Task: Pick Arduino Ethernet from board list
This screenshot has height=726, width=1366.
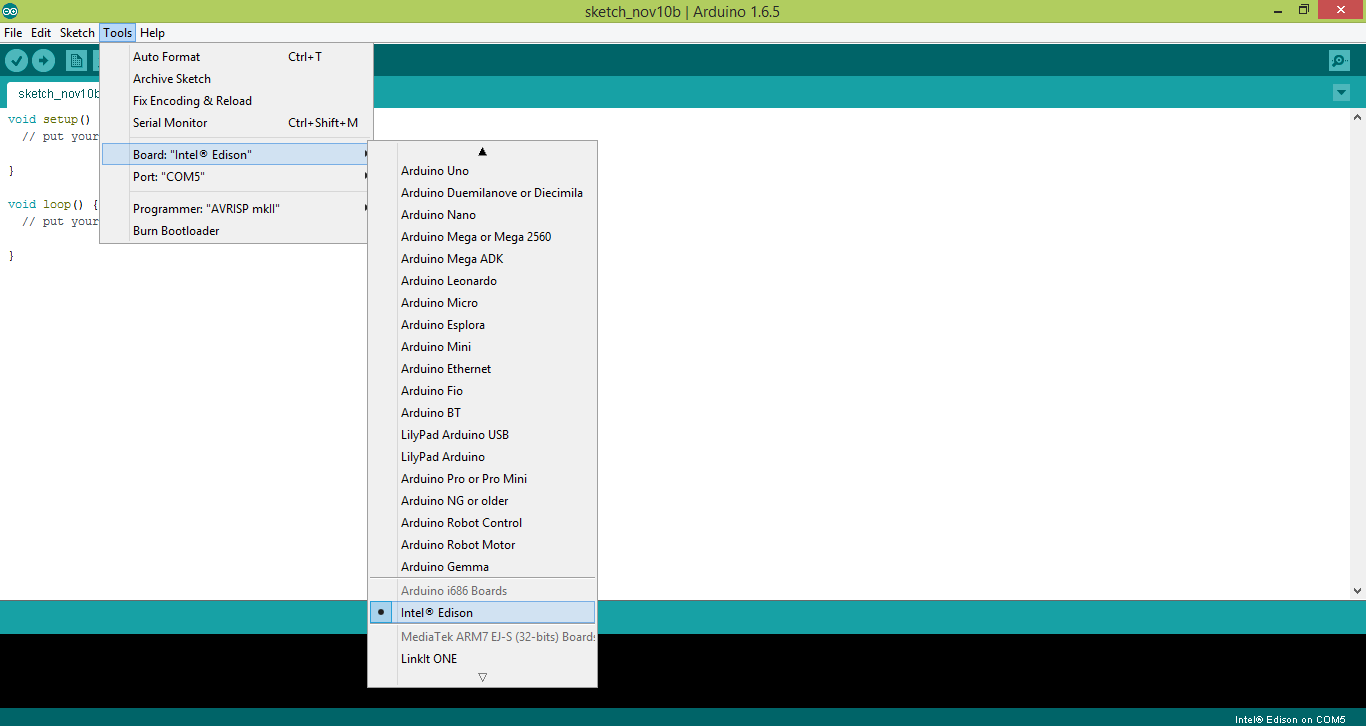Action: (482, 369)
